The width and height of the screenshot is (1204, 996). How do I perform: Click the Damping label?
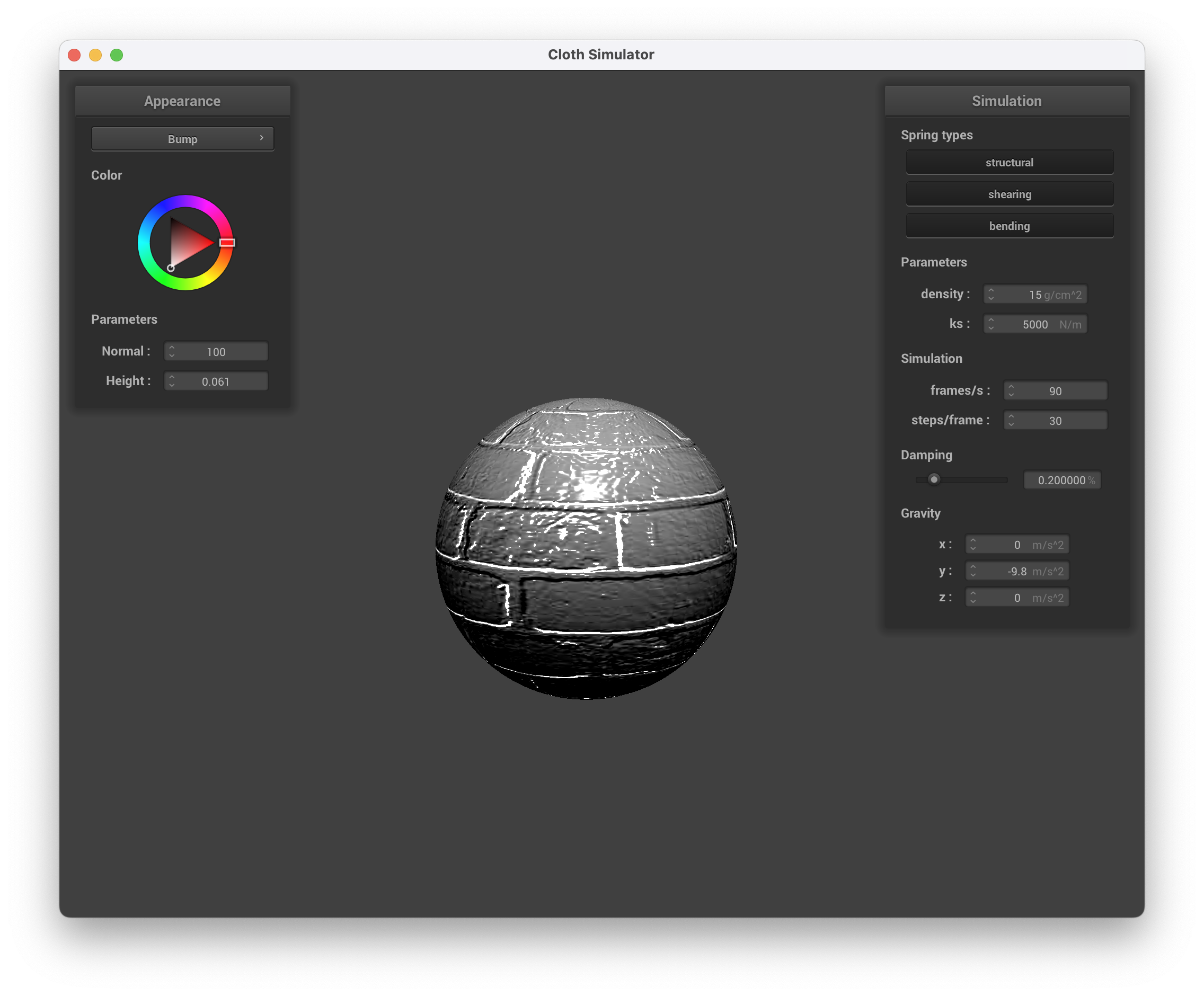click(926, 455)
